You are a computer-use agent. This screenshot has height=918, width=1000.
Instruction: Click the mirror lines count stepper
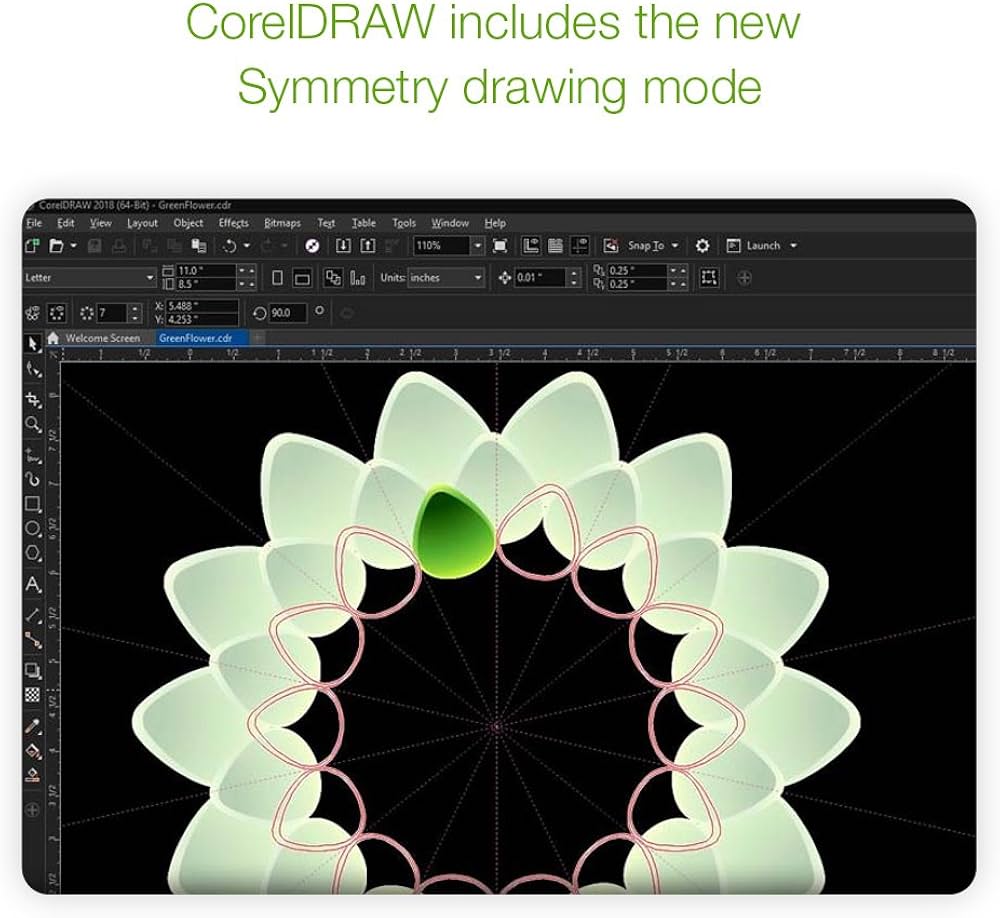(135, 313)
